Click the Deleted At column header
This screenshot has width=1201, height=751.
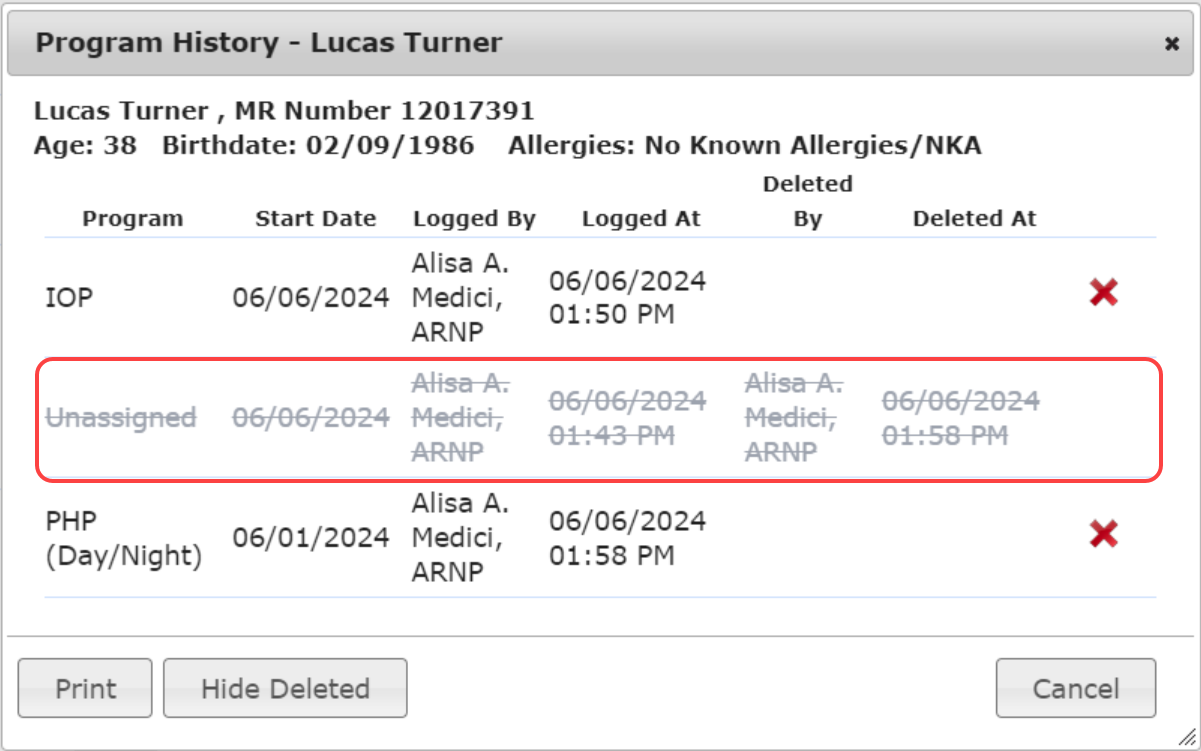click(x=974, y=219)
